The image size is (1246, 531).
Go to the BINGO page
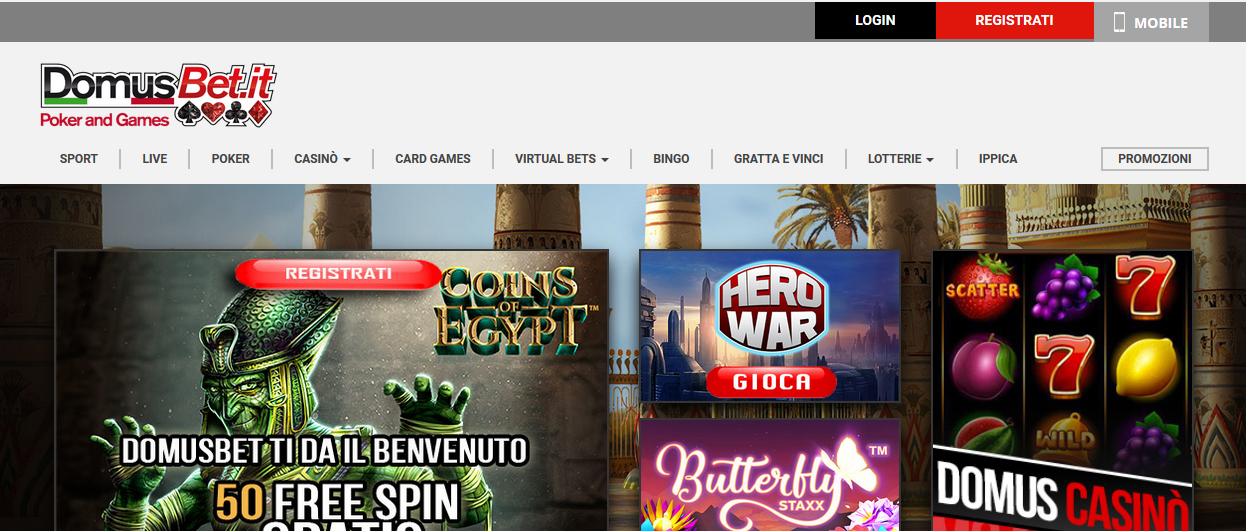(x=671, y=159)
